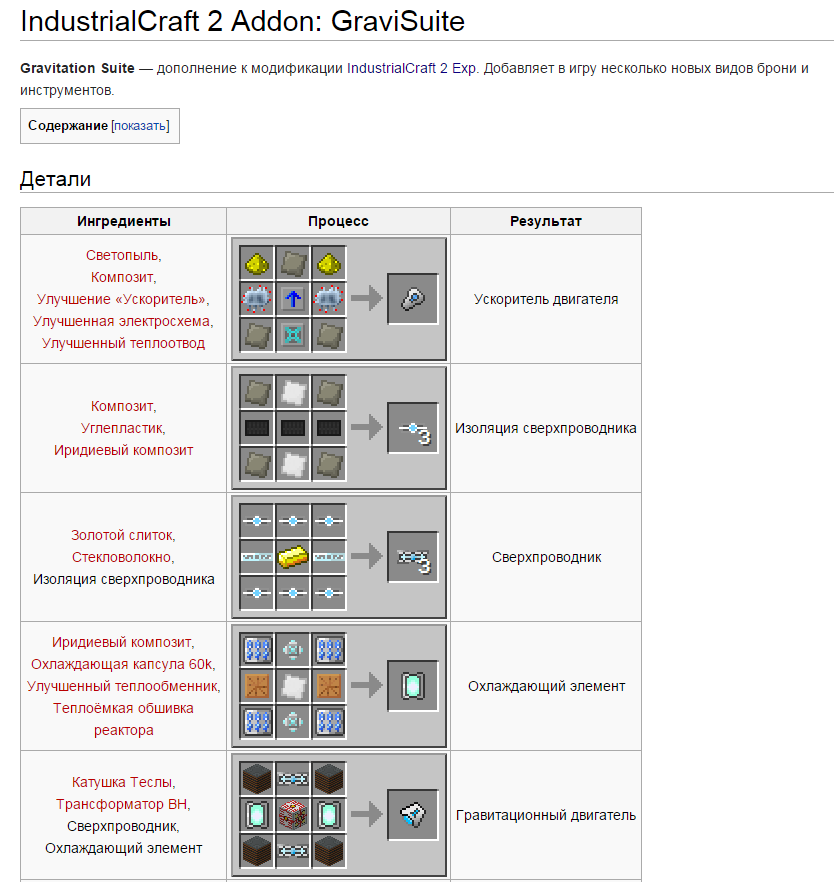Open the Улучшенный теплоотвод link
The width and height of the screenshot is (834, 882).
pyautogui.click(x=123, y=343)
